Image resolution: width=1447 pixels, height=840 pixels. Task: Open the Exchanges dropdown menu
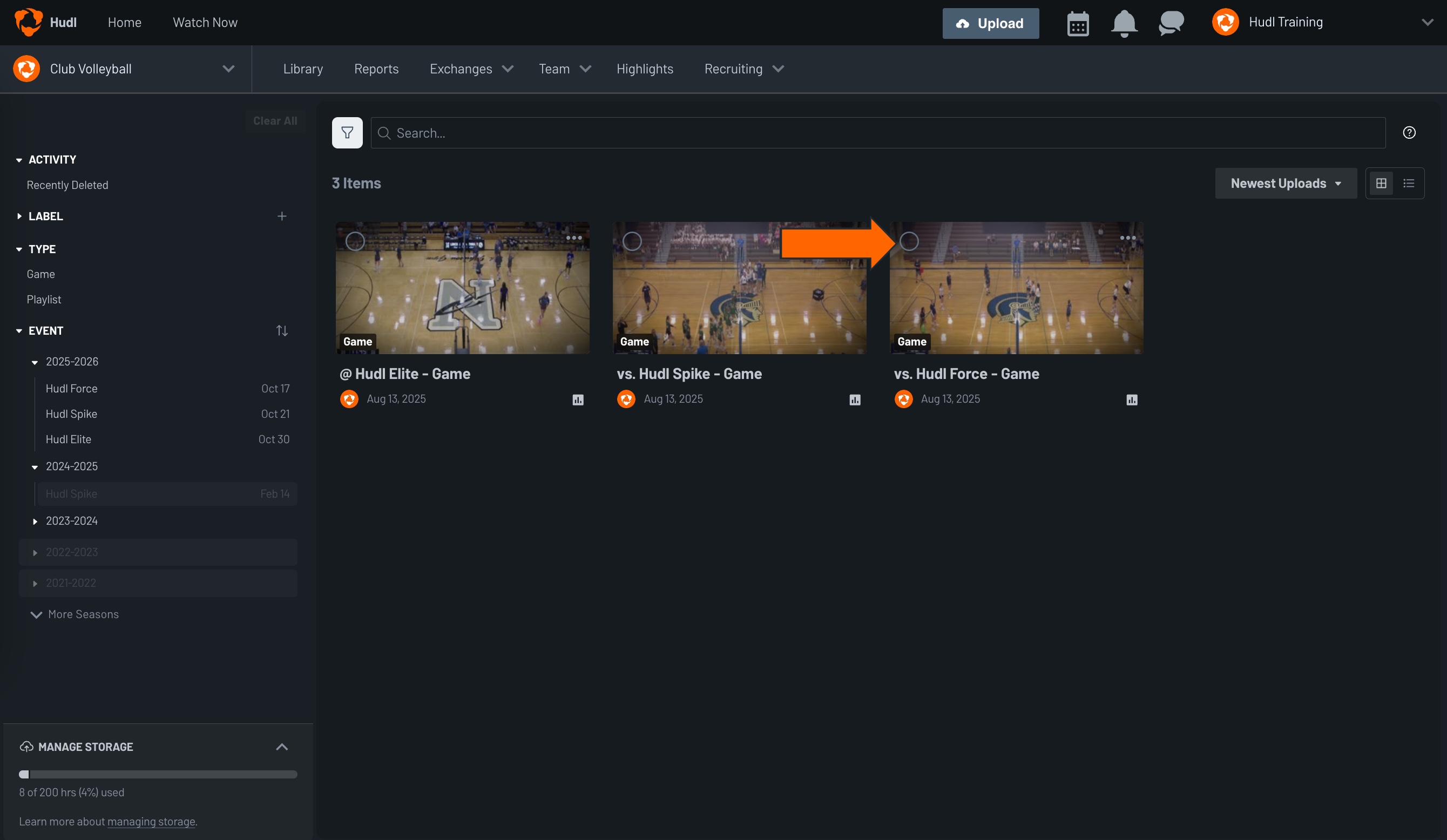[x=508, y=69]
